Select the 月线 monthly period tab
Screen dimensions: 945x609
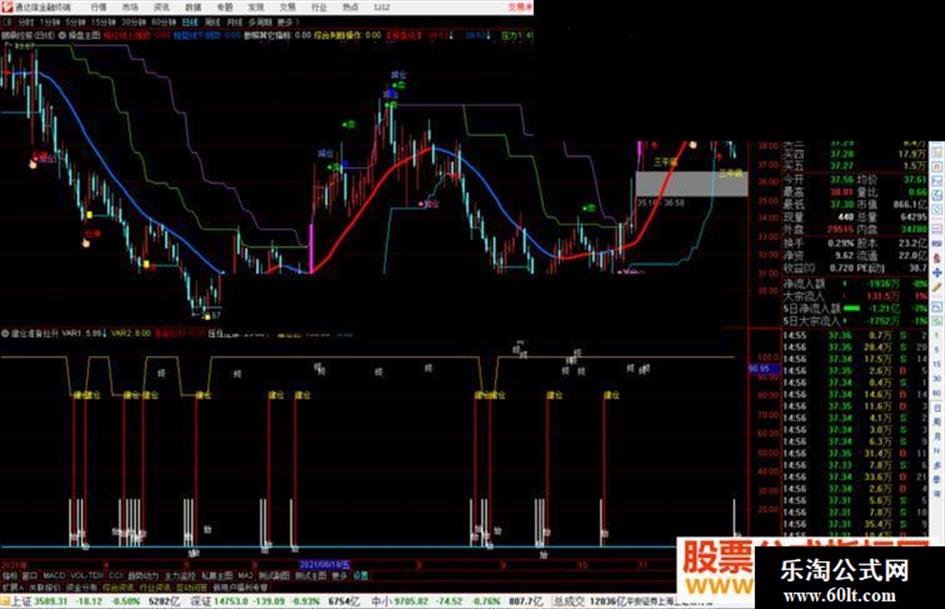tap(234, 22)
